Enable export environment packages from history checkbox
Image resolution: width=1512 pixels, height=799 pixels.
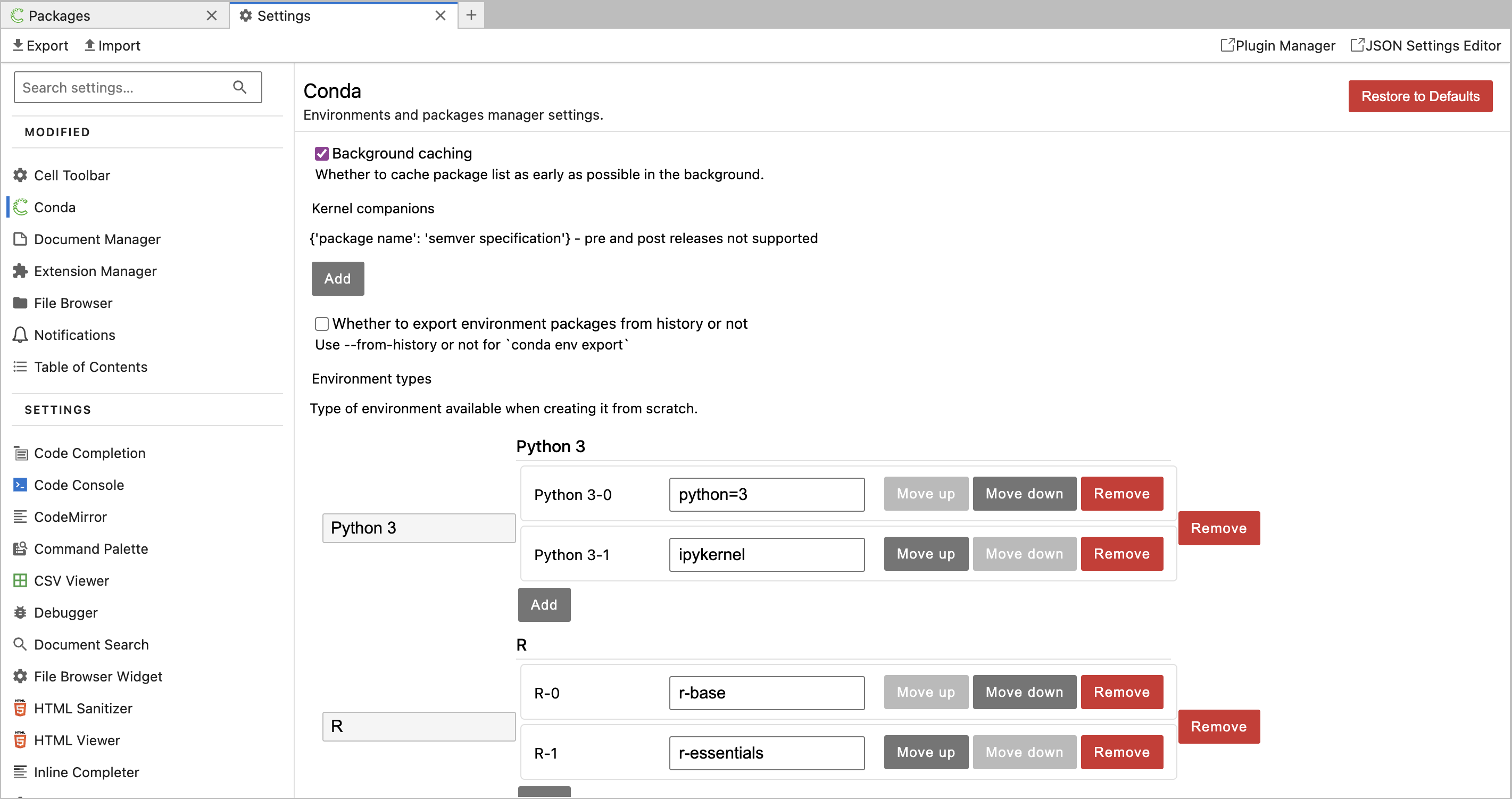point(322,323)
